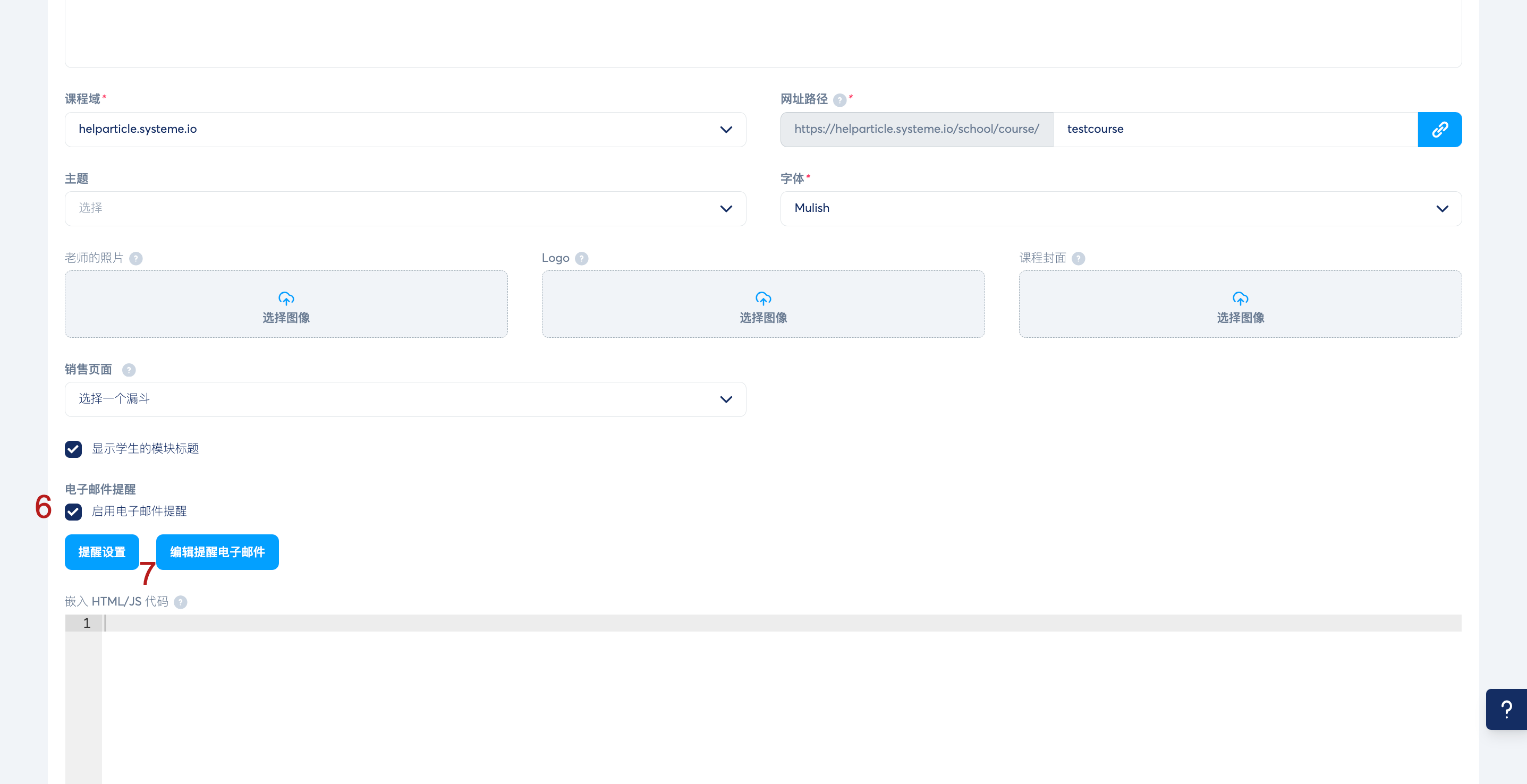Image resolution: width=1527 pixels, height=784 pixels.
Task: Click the upload cloud icon in the Logo area
Action: point(763,298)
